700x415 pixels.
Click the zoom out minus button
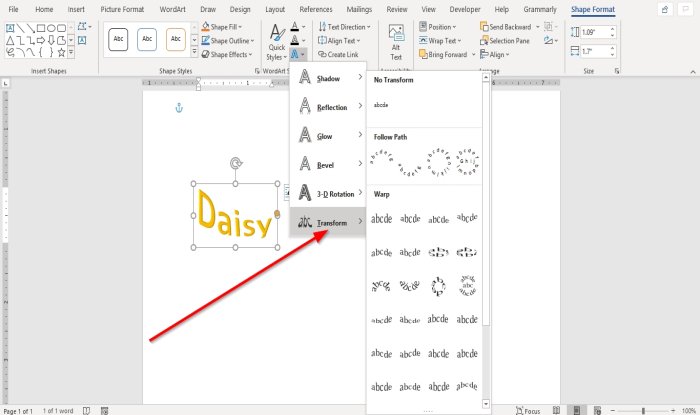(613, 411)
